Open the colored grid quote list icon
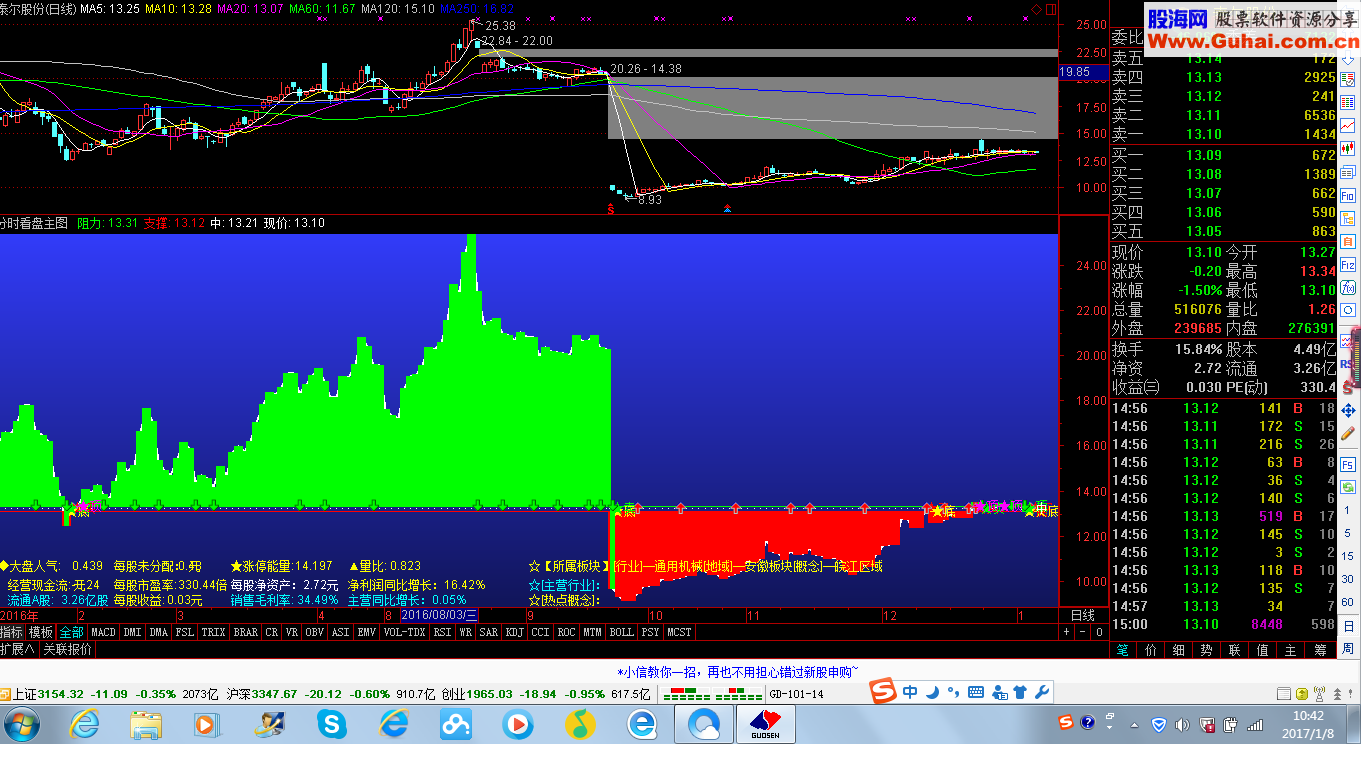 click(1348, 102)
